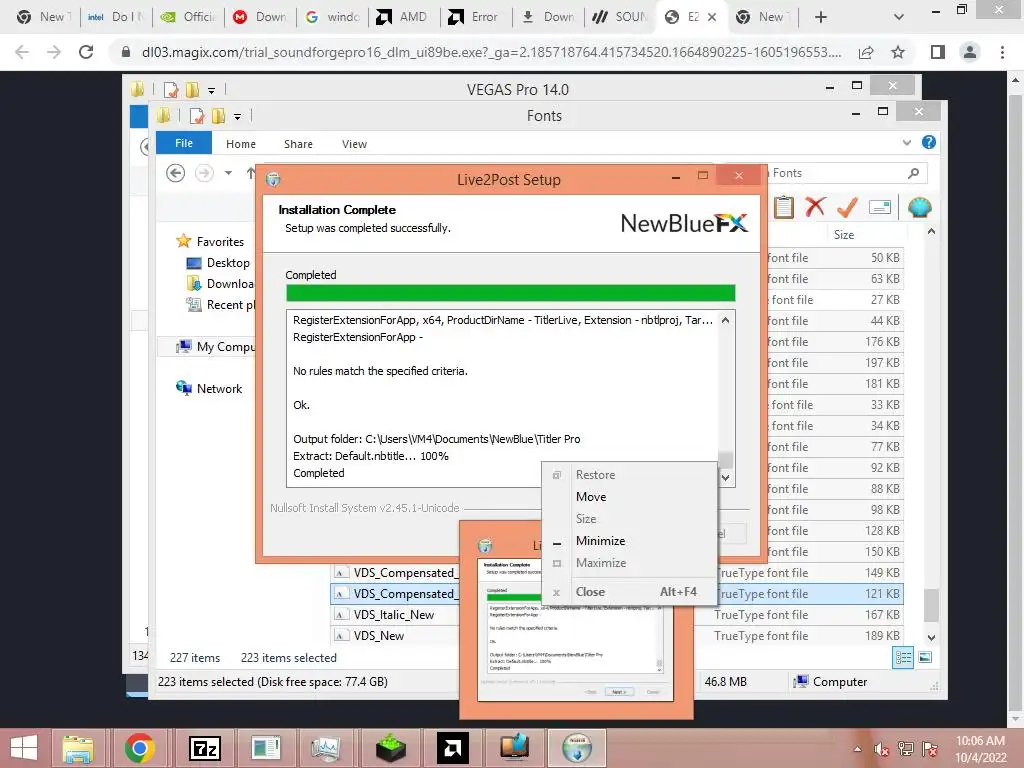Open a new browser tab with plus
Viewport: 1024px width, 768px height.
click(x=821, y=17)
